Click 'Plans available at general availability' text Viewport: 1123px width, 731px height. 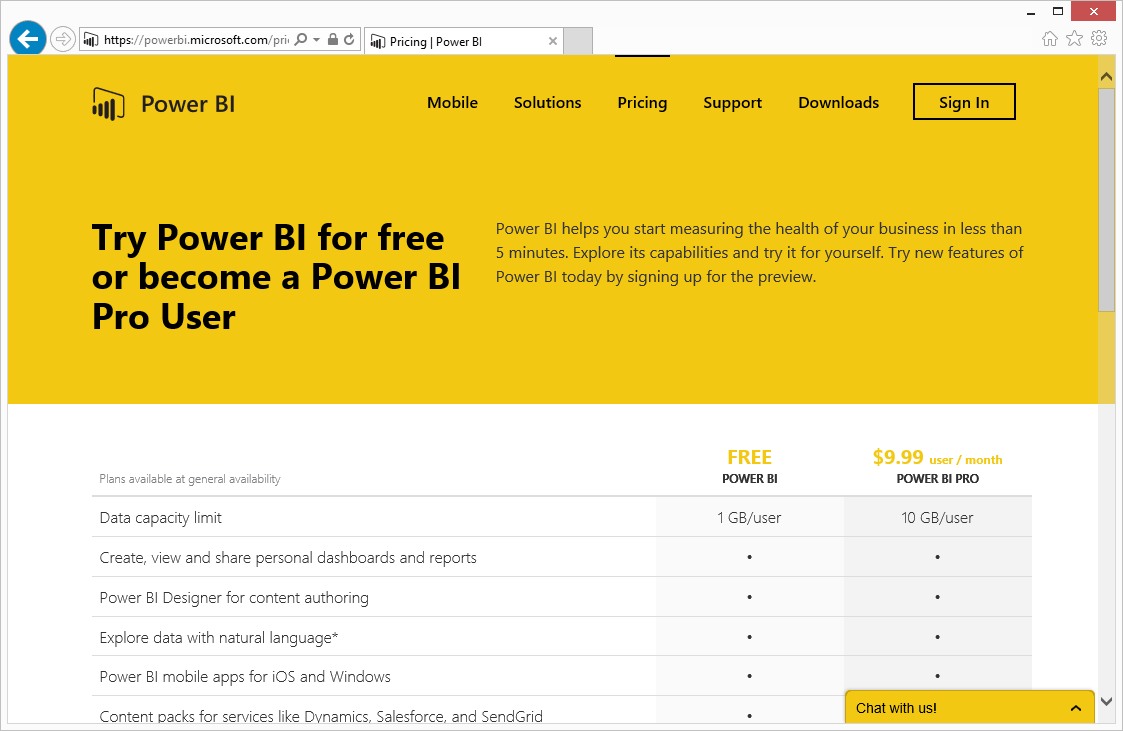coord(190,479)
